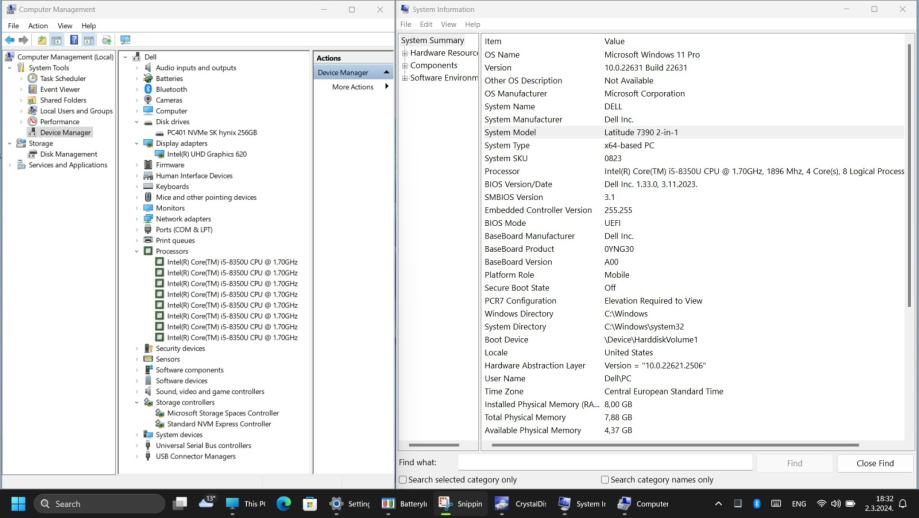Expand the Components node in System Information
Viewport: 919px width, 518px height.
pos(404,66)
